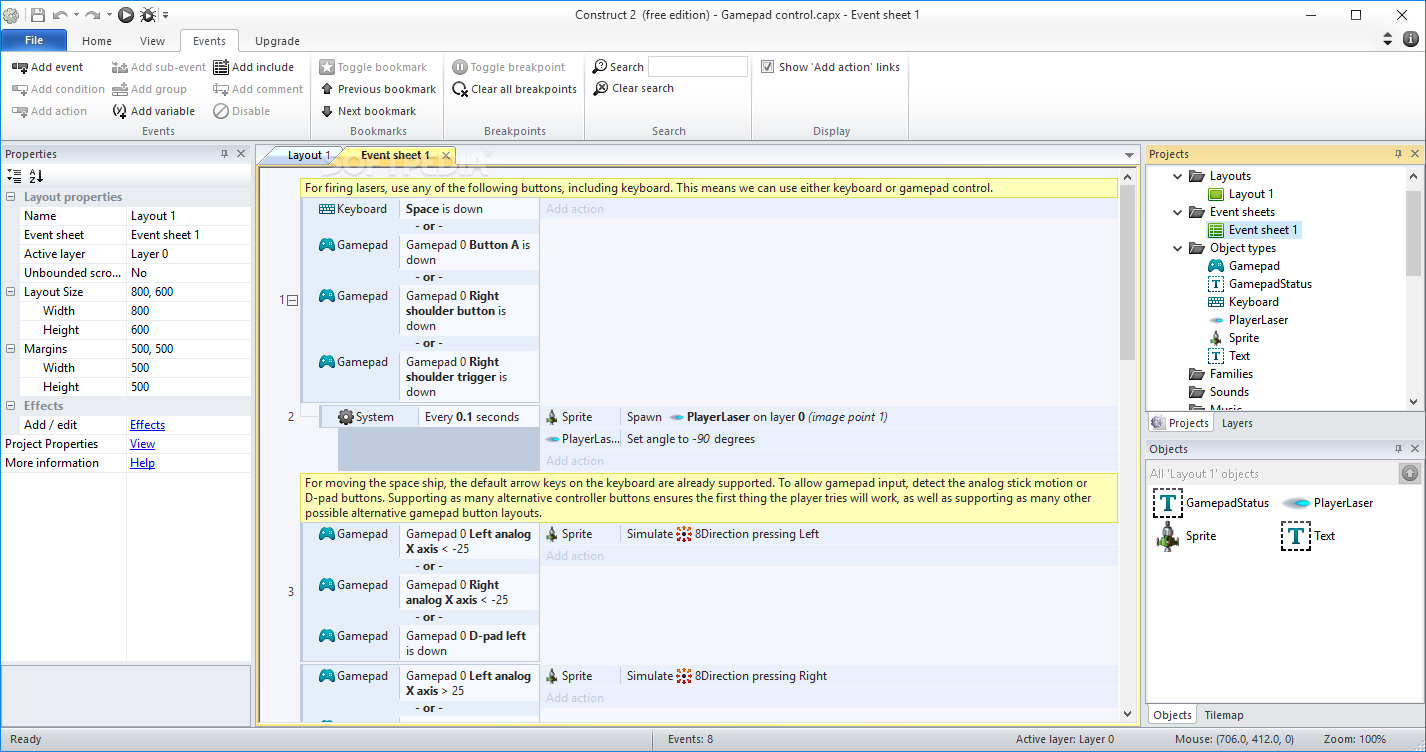Viewport: 1426px width, 752px height.
Task: Click Add action for event 1
Action: [575, 209]
